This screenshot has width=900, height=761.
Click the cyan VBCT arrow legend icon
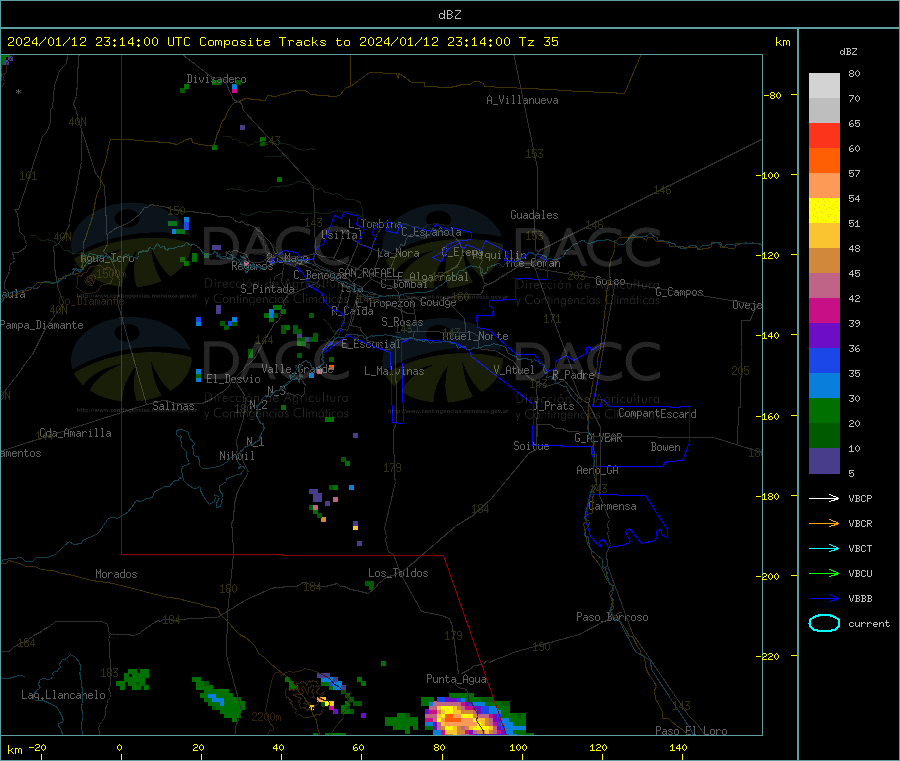click(x=824, y=548)
